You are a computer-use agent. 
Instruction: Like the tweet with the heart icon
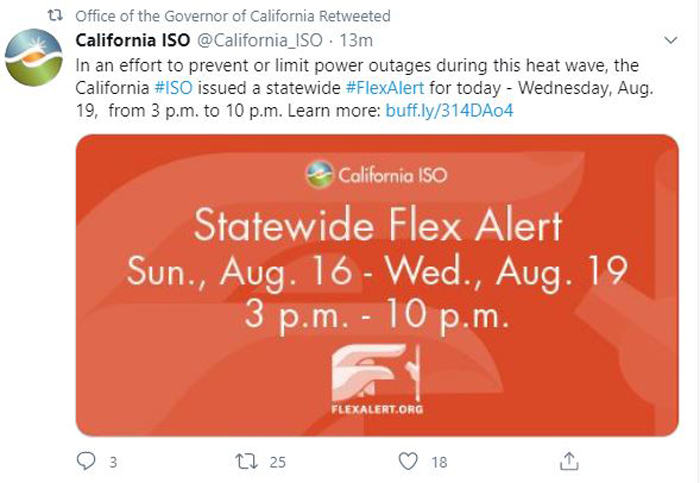pyautogui.click(x=408, y=461)
